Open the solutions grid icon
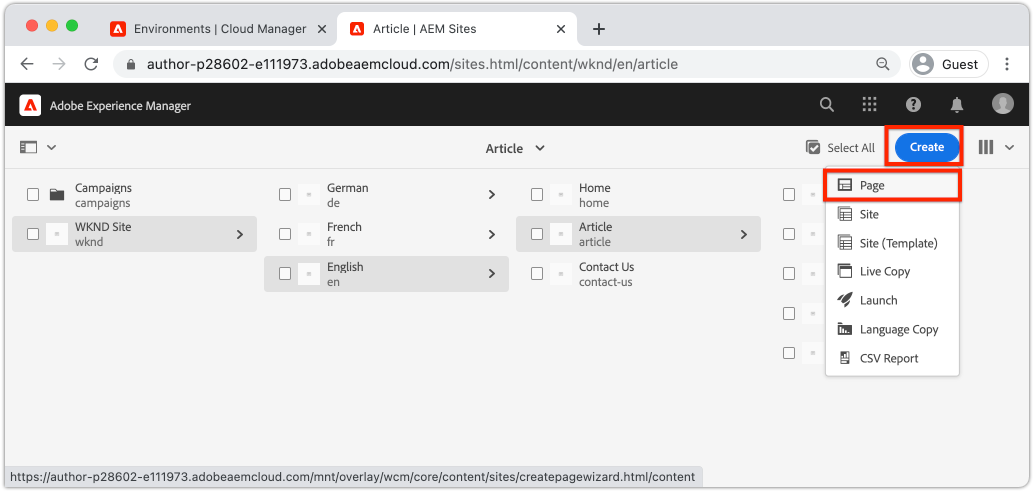Viewport: 1033px width, 492px height. pyautogui.click(x=870, y=104)
